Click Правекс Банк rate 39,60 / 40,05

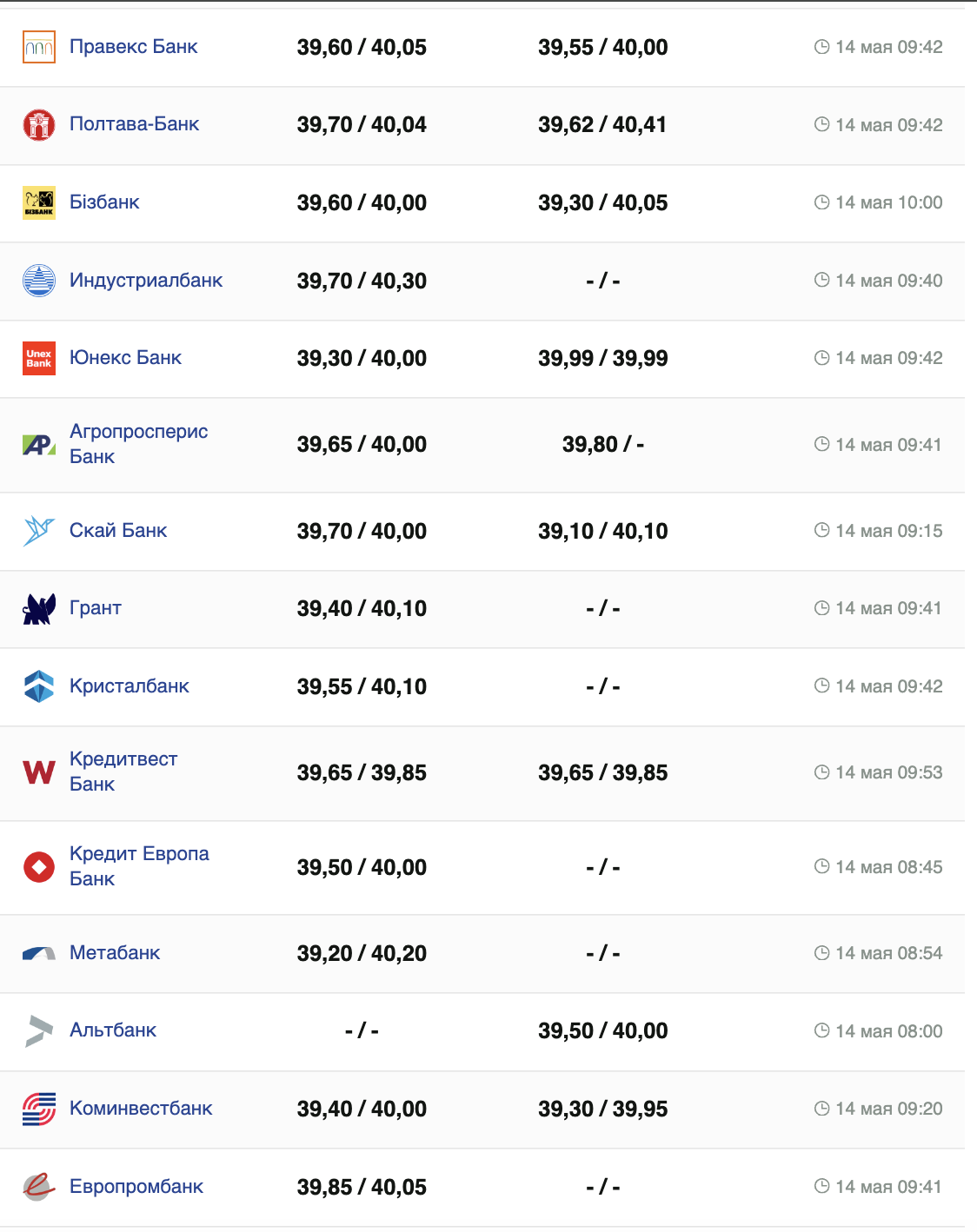pos(362,47)
